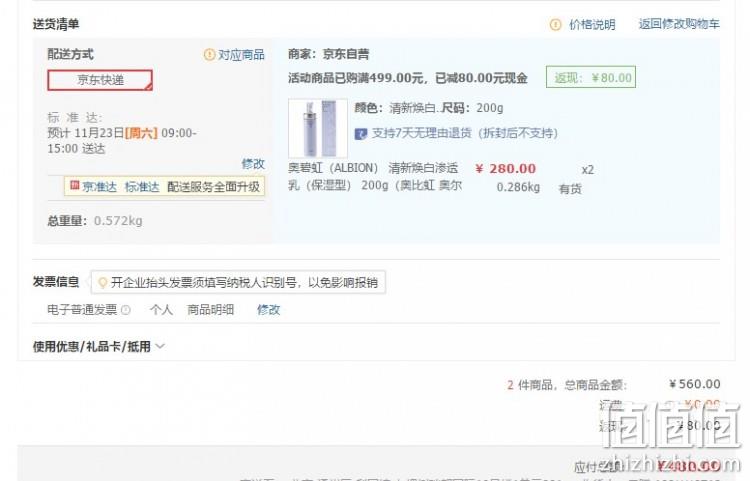Open the 京准达 link
Screen dimensions: 750x481
[99, 186]
